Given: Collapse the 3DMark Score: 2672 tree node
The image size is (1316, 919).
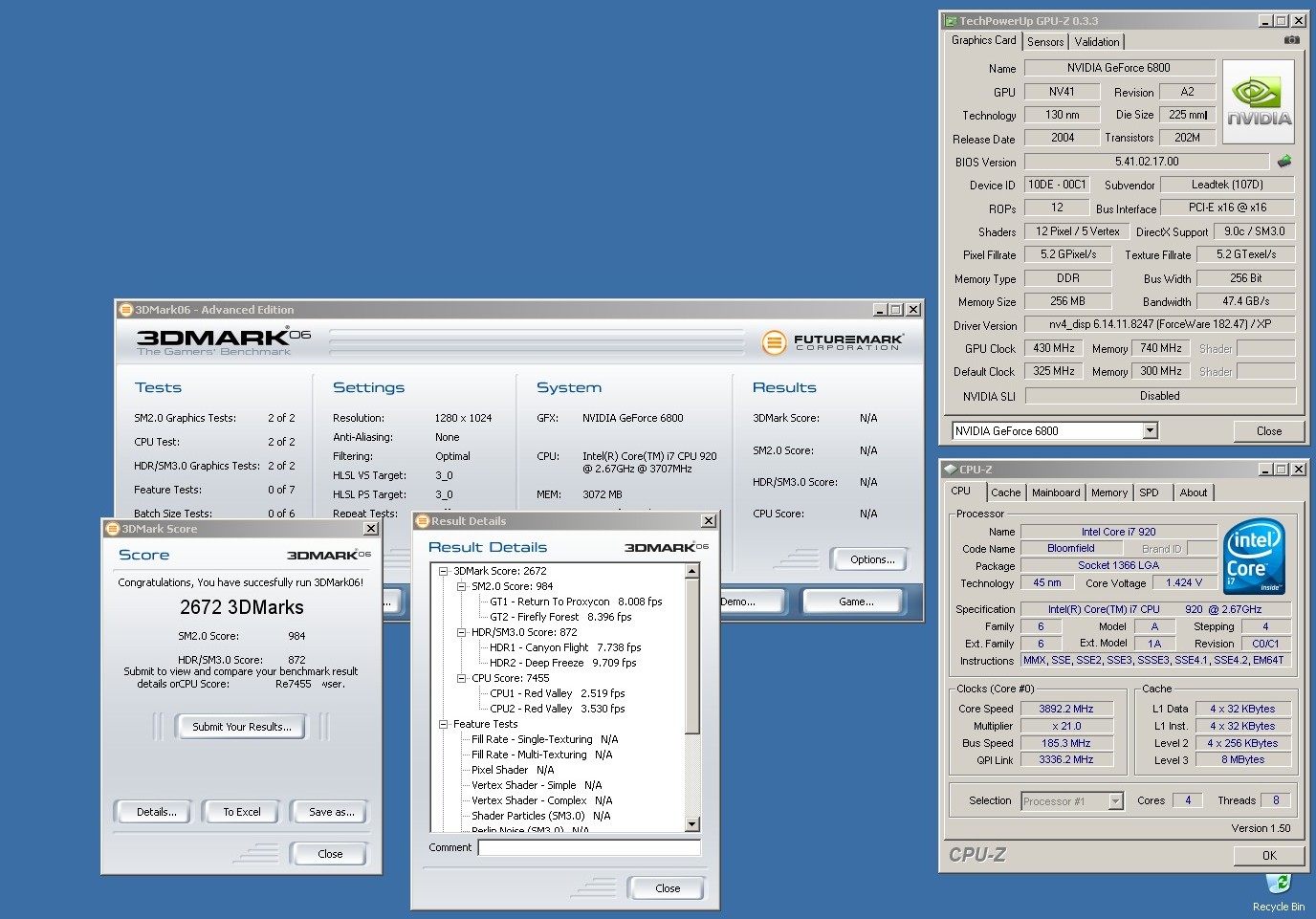Looking at the screenshot, I should pyautogui.click(x=443, y=571).
